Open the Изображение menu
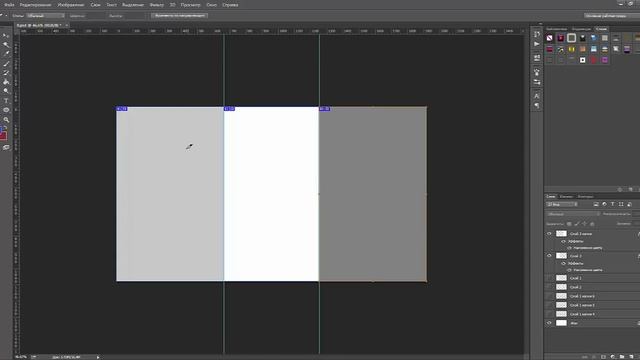Viewport: 640px width, 360px height. [x=71, y=5]
